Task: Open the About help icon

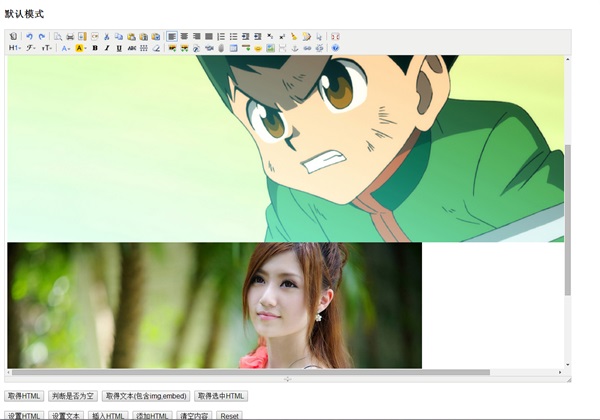Action: (335, 48)
